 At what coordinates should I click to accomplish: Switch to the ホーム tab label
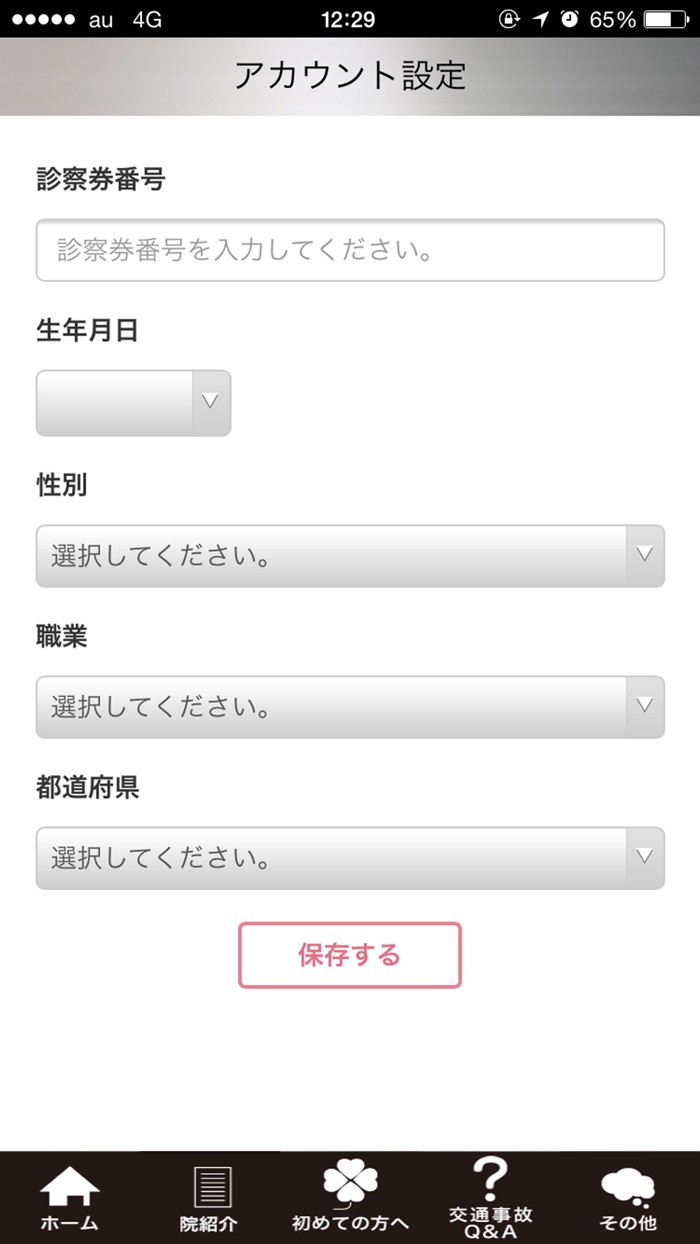(69, 1223)
